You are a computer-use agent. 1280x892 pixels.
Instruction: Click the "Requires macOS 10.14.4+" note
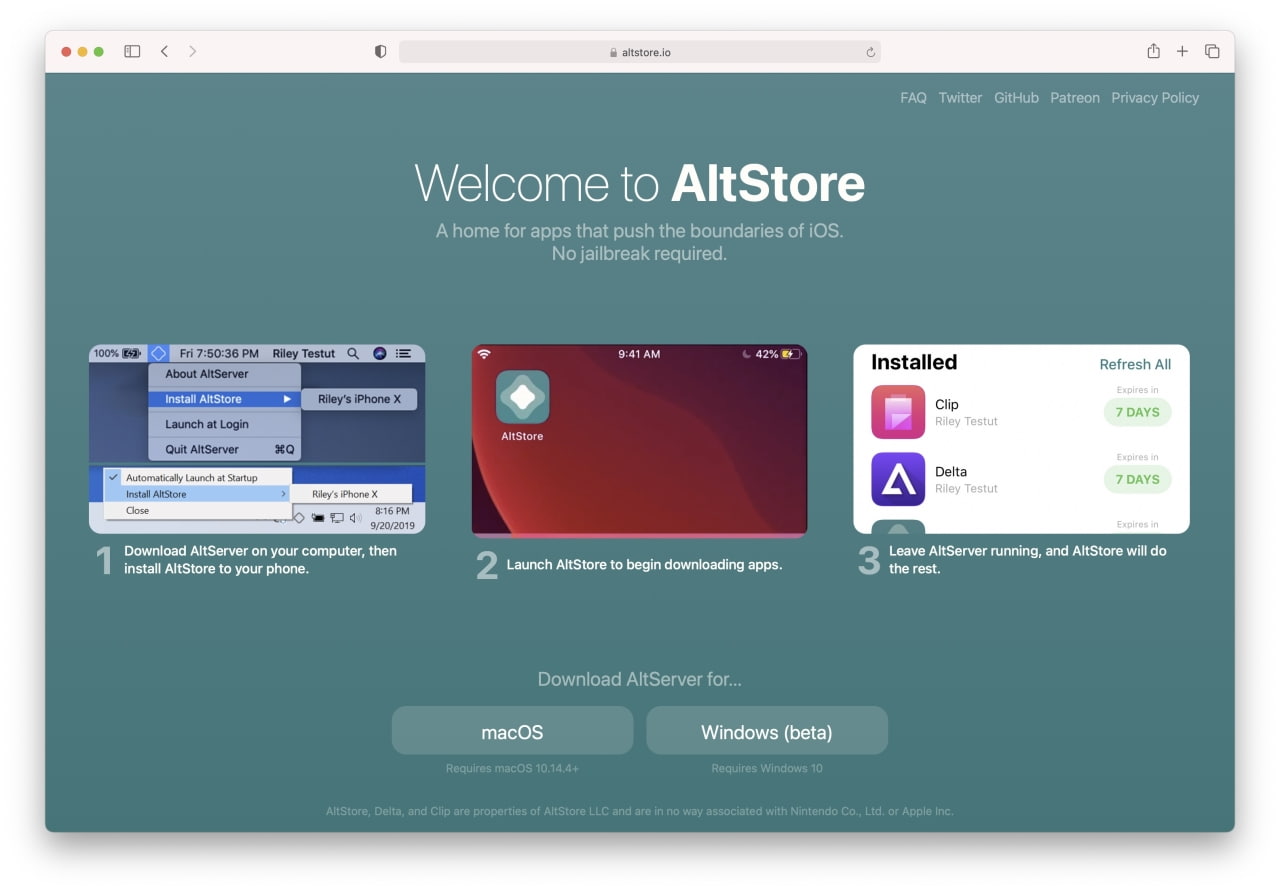pyautogui.click(x=512, y=769)
